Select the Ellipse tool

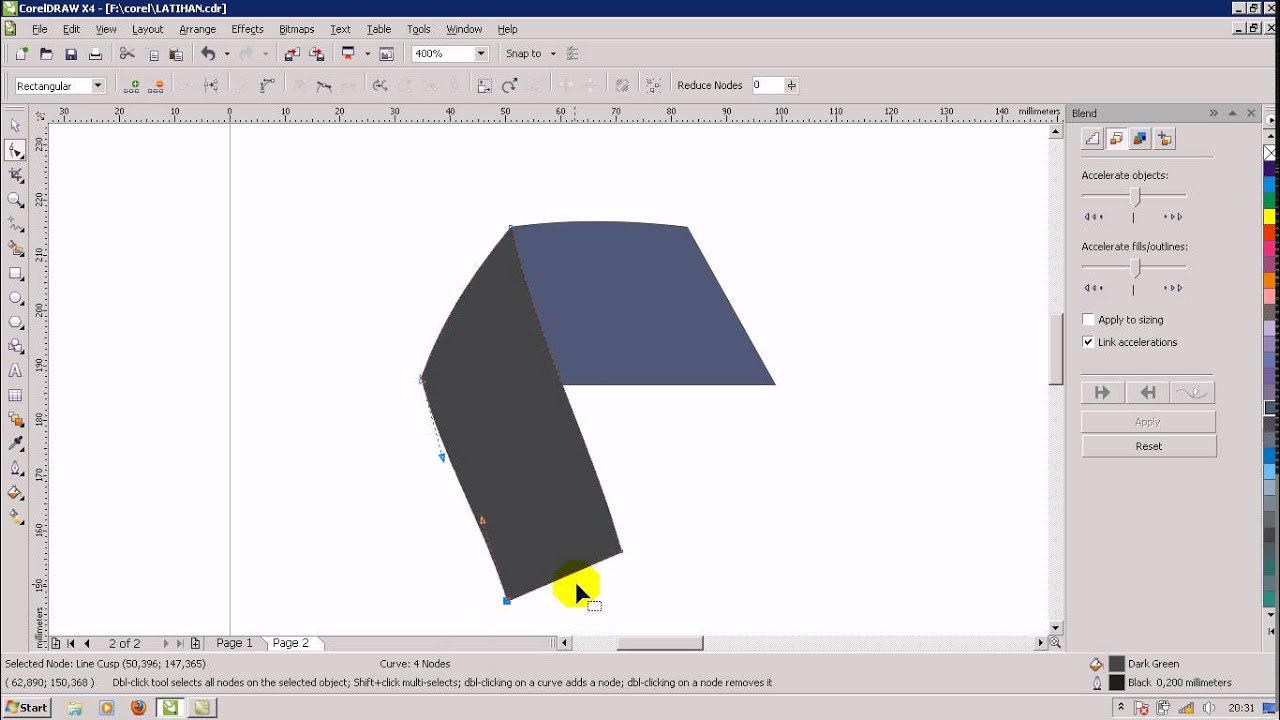click(x=15, y=298)
